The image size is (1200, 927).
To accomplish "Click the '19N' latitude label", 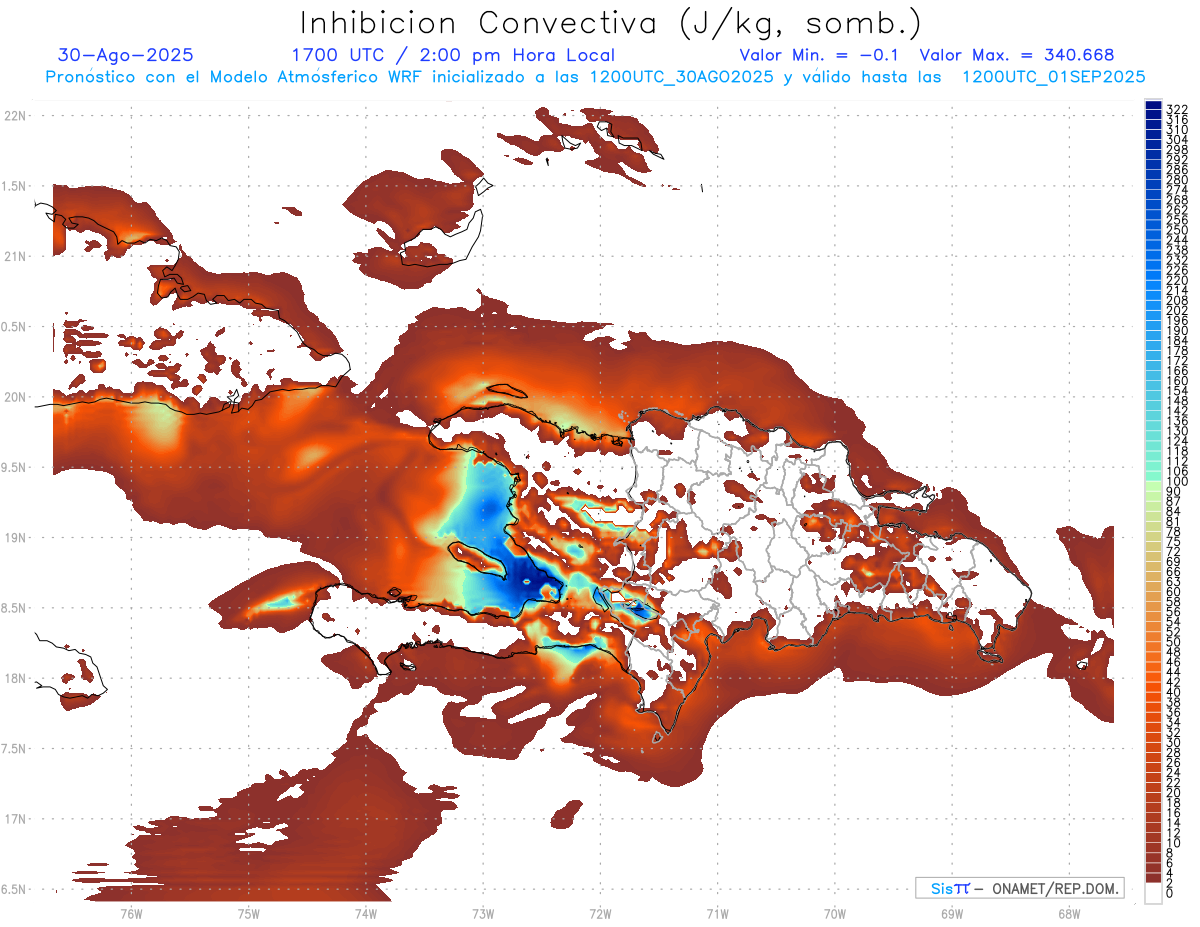I will click(14, 538).
